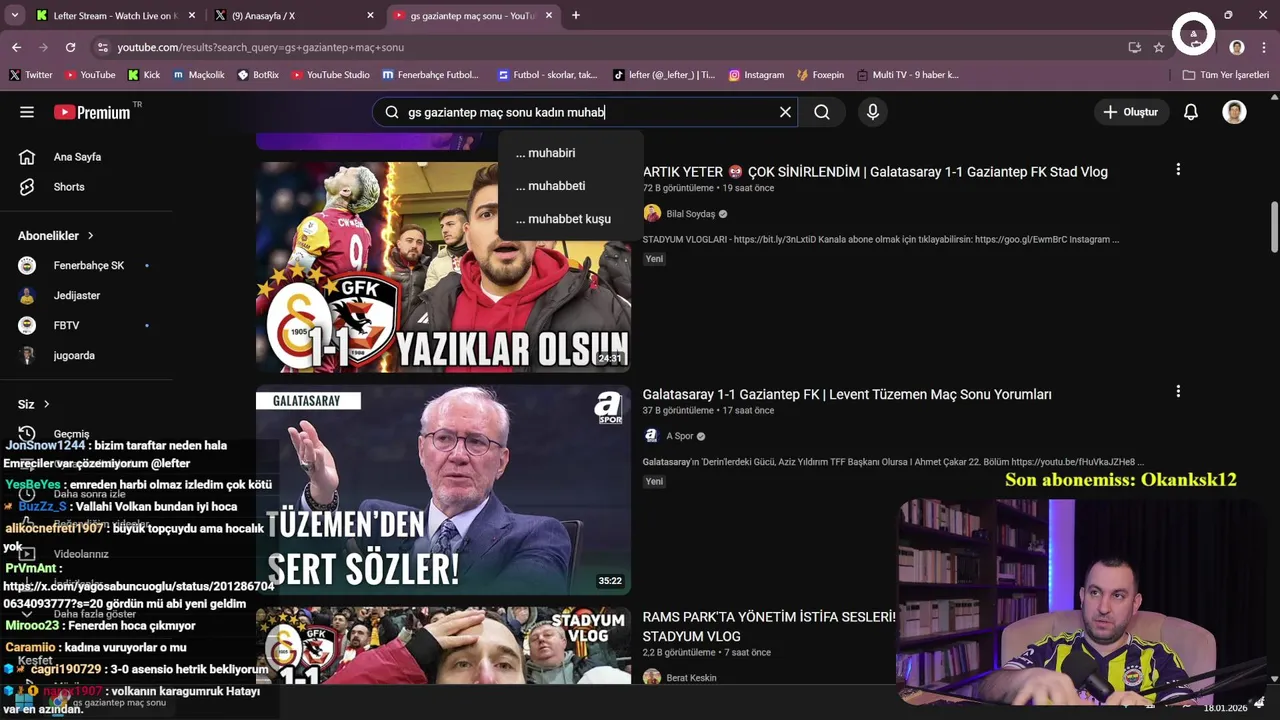1280x720 pixels.
Task: Open Chrome profile avatar
Action: 1237,47
